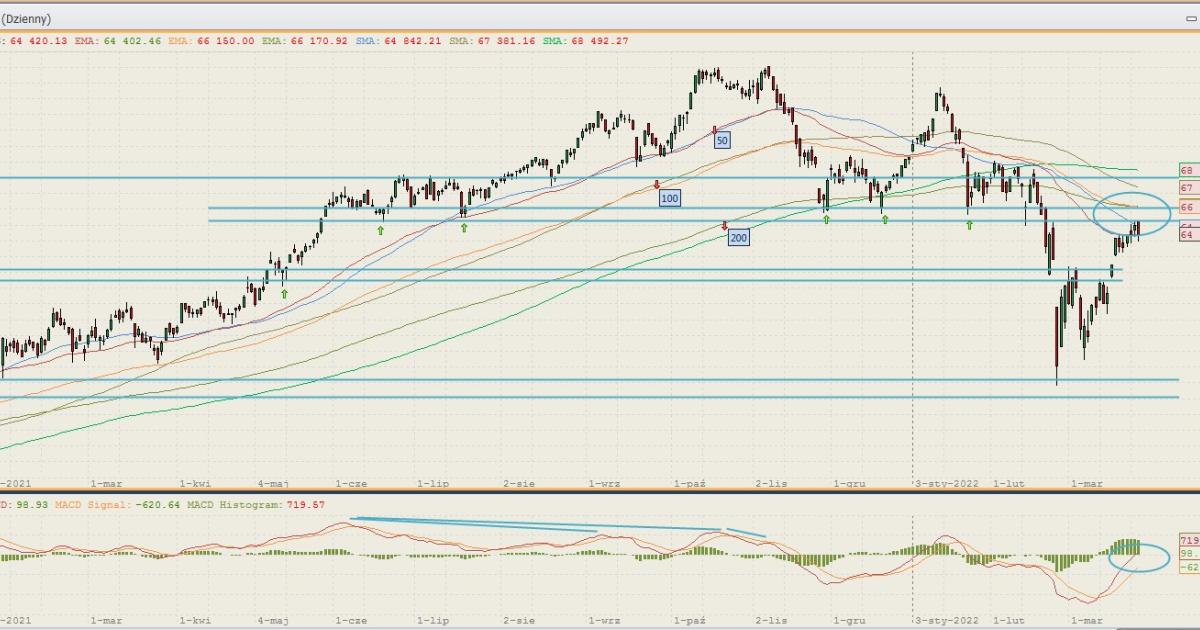This screenshot has width=1200, height=630.
Task: Click the green up arrow right of the 3-sty-2022 dashed line
Action: point(969,226)
